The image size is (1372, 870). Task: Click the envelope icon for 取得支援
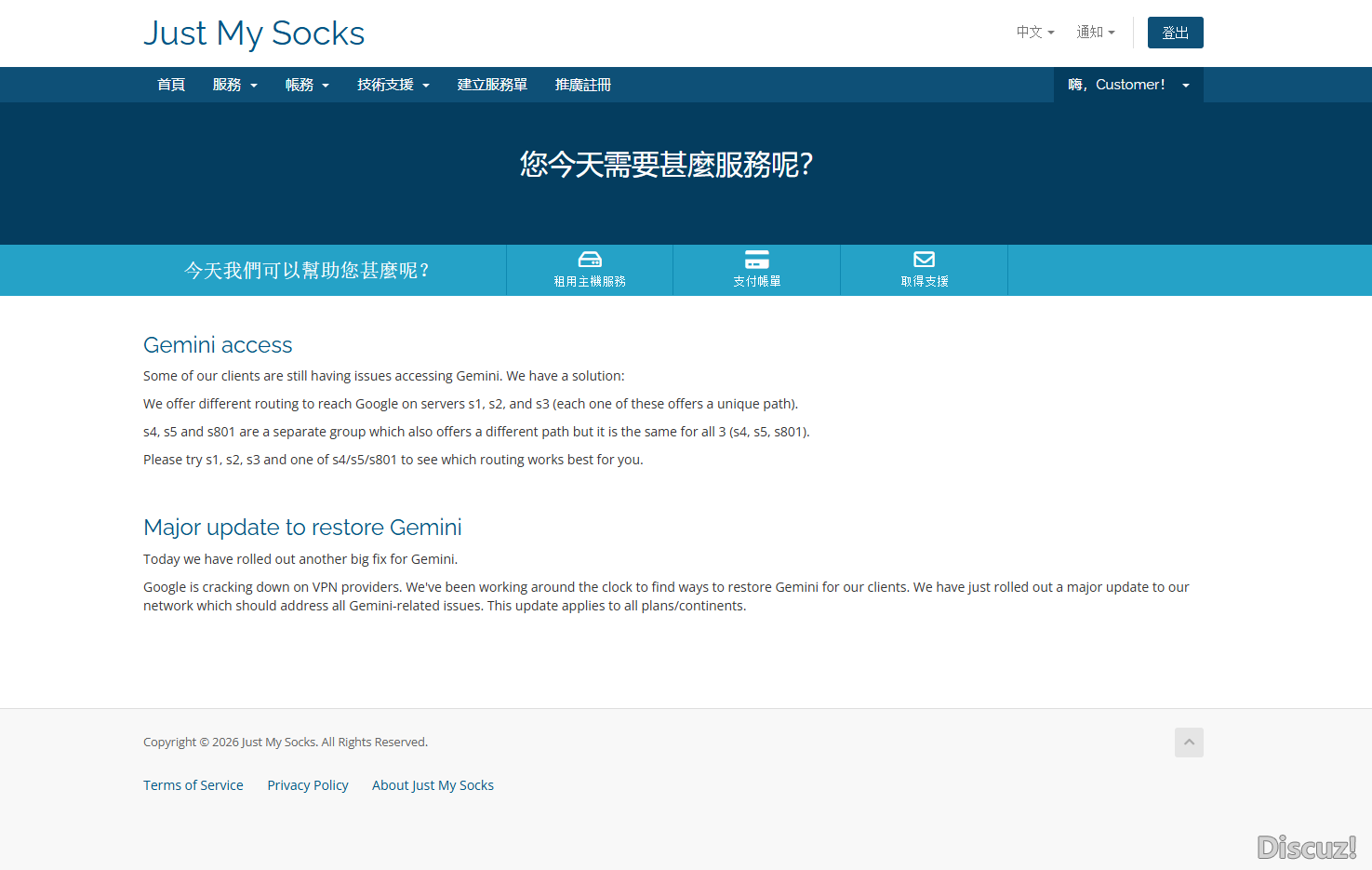point(924,260)
